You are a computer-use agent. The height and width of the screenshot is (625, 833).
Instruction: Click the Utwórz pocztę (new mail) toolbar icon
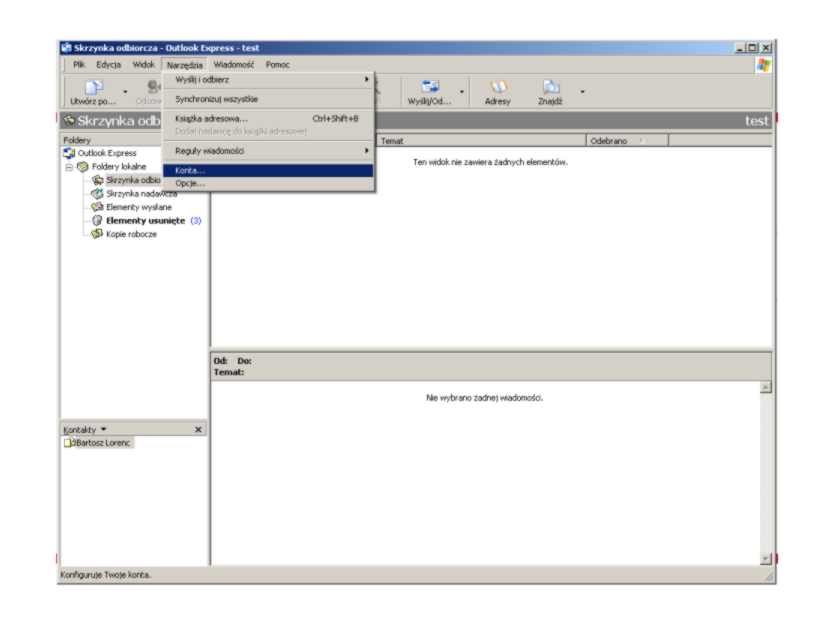92,88
